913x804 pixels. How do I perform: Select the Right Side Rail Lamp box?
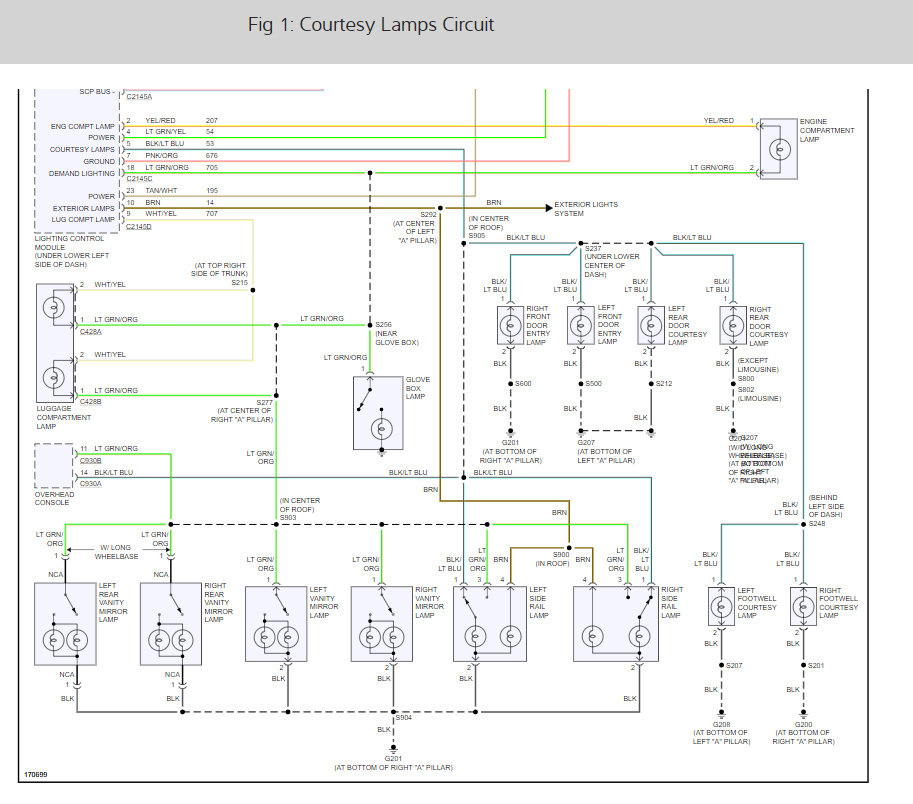(616, 624)
